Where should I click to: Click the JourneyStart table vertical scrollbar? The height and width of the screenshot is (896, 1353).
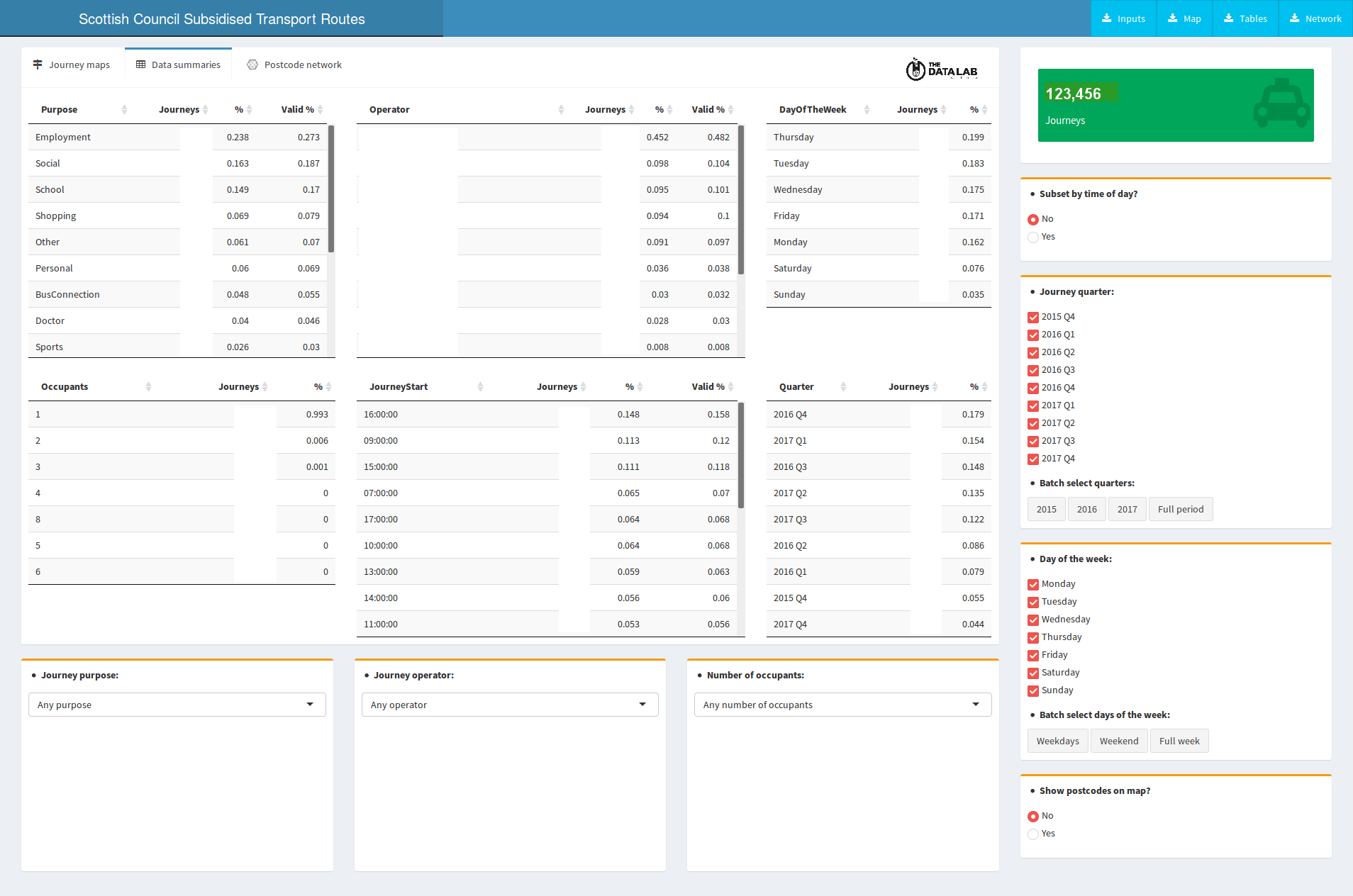741,455
